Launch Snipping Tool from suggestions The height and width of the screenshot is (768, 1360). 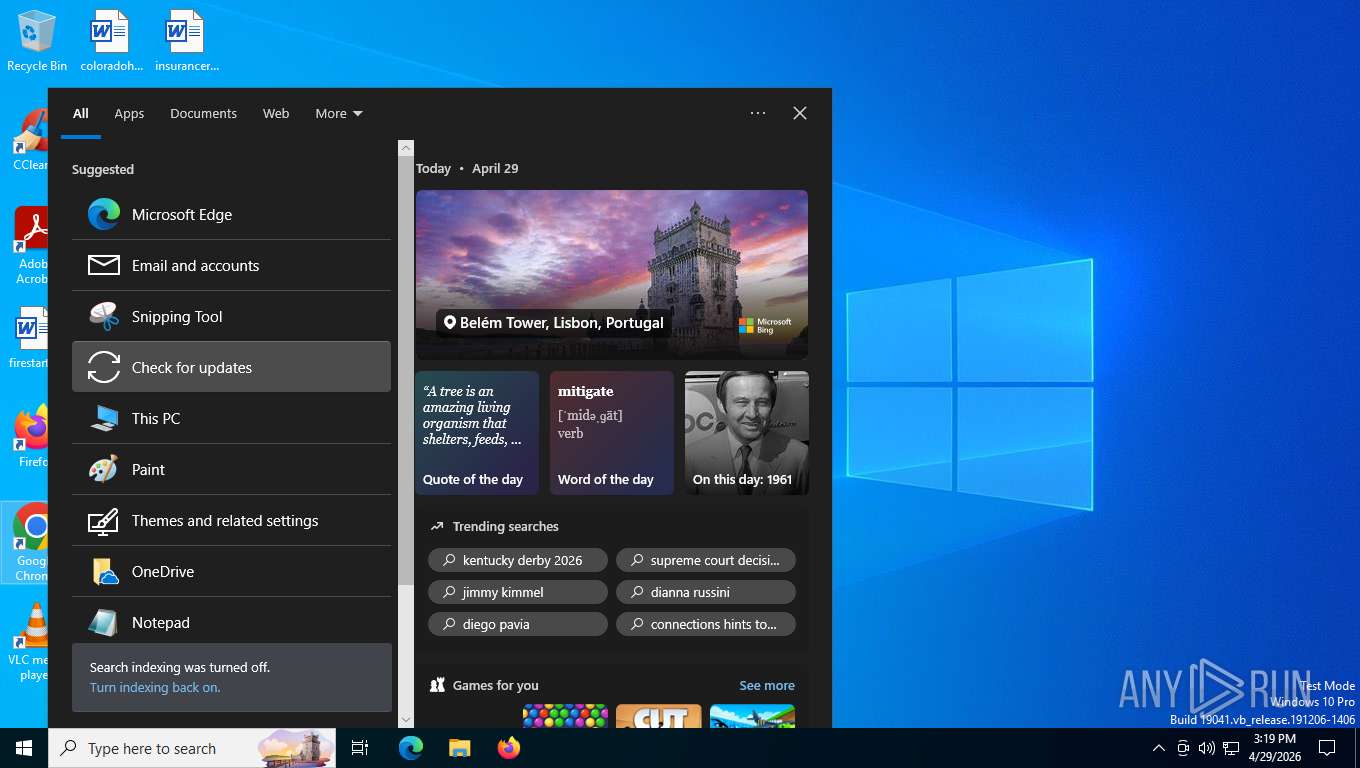click(x=231, y=316)
